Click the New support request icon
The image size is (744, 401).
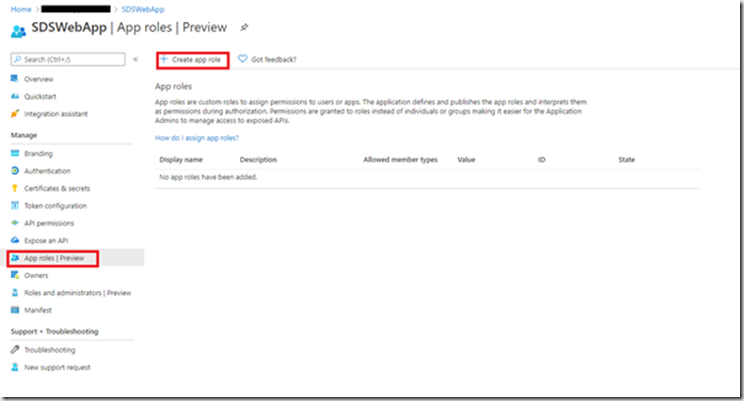[15, 367]
